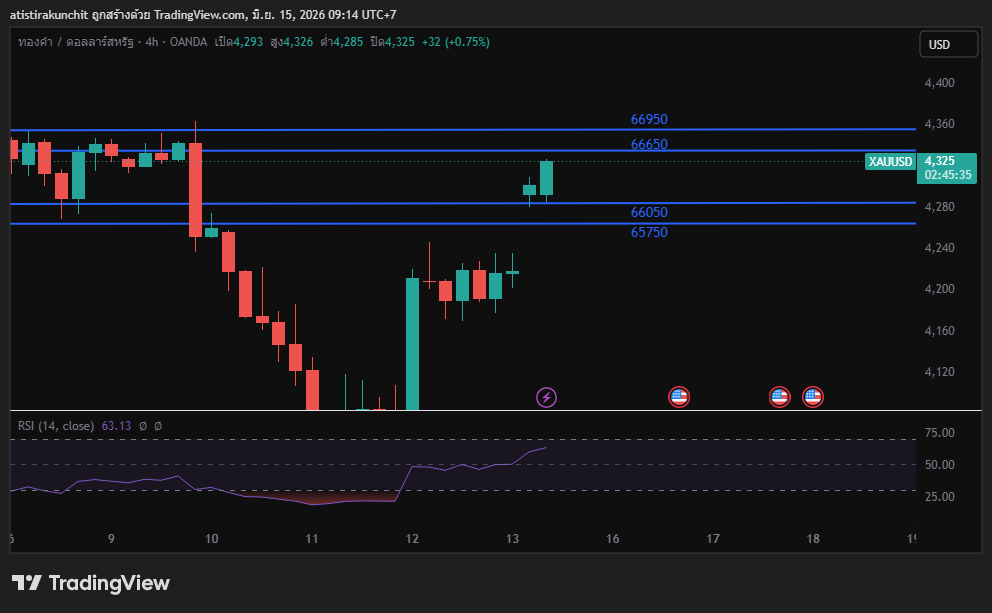
Task: Click the high value 4,326 in legend
Action: [298, 42]
